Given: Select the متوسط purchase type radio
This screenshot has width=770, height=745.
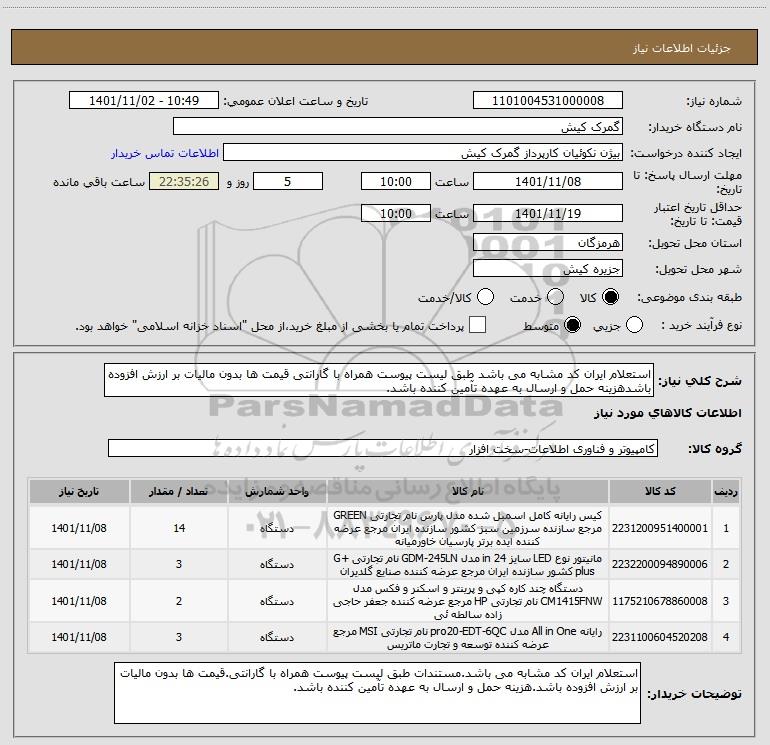Looking at the screenshot, I should tap(572, 325).
